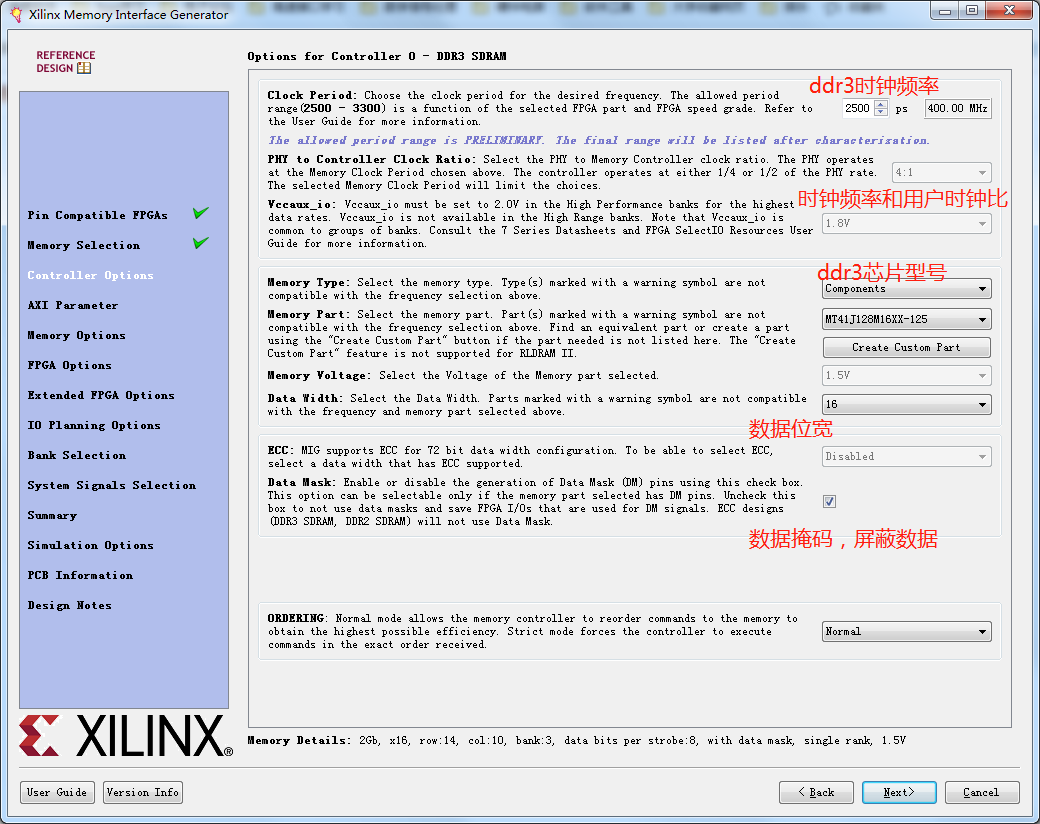Open the User Guide

pos(57,791)
